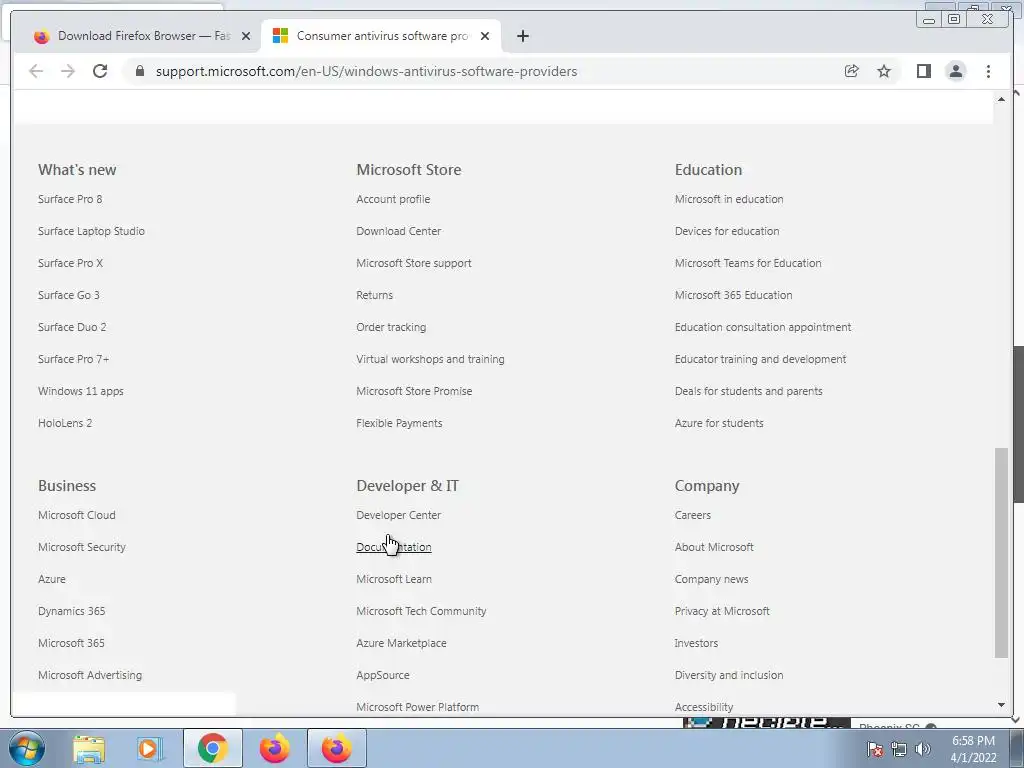Screen dimensions: 1024x768
Task: Open the Microsoft Store support link
Action: (x=414, y=263)
